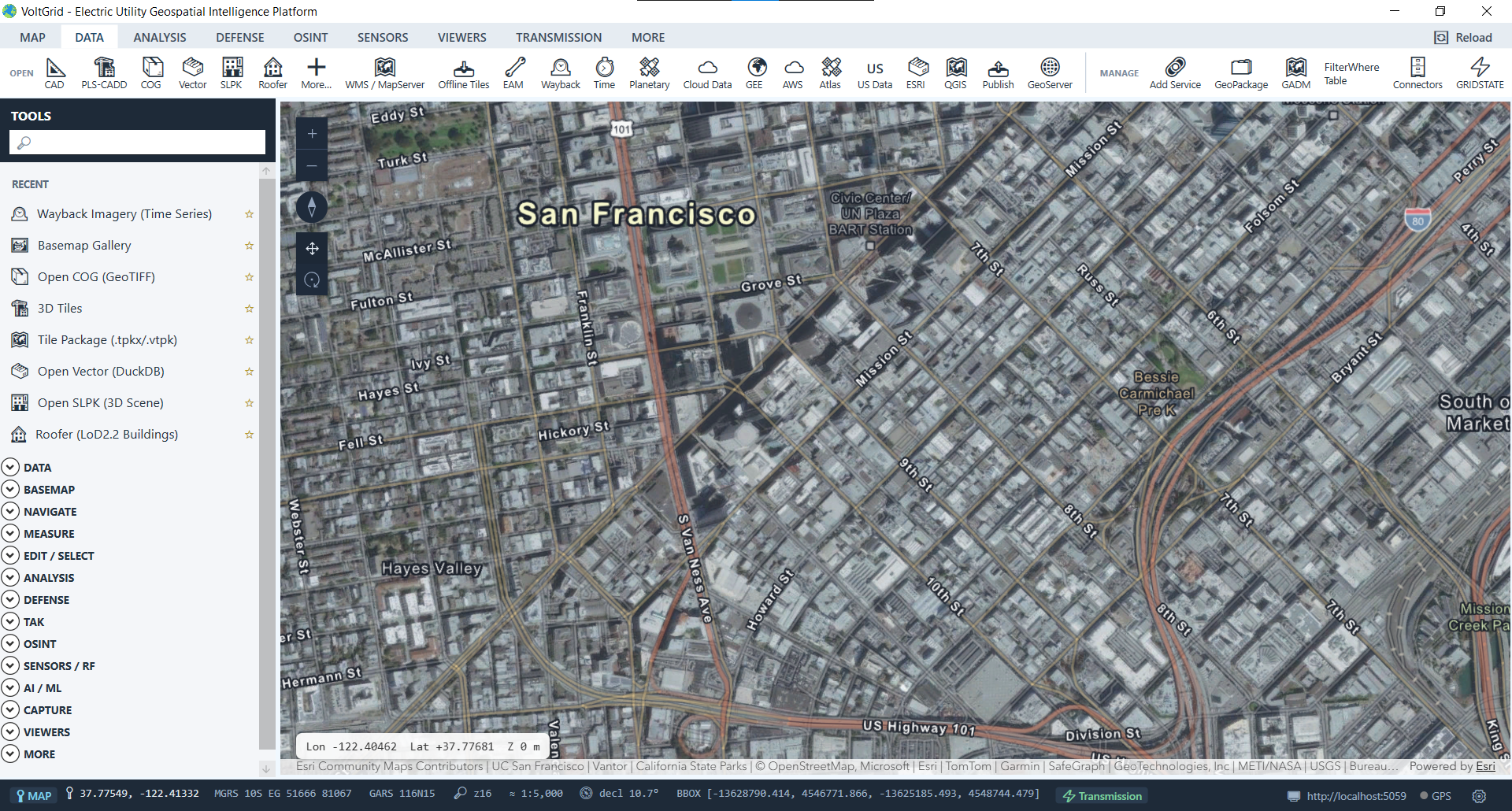Screen dimensions: 1512x811
Task: Switch to the DEFENSE ribbon tab
Action: (x=240, y=37)
